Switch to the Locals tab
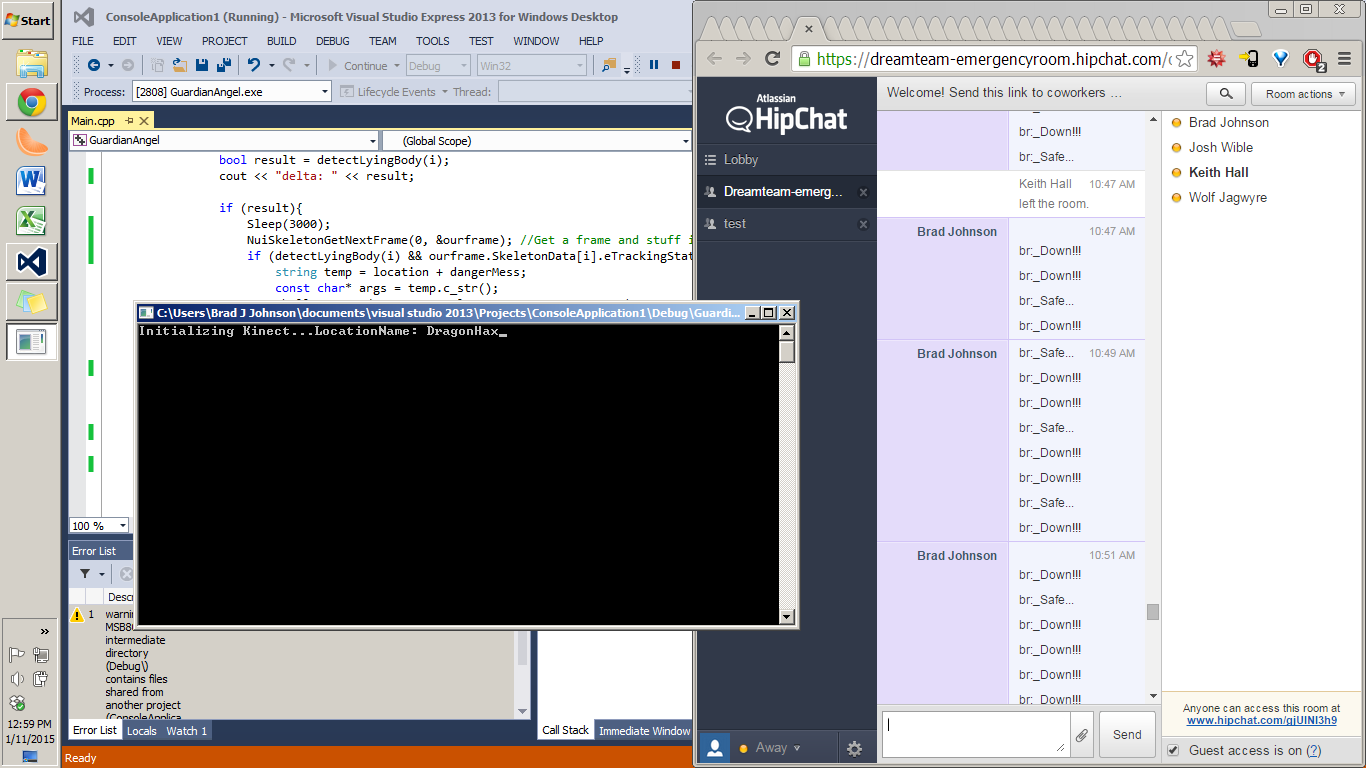This screenshot has height=768, width=1366. 142,731
